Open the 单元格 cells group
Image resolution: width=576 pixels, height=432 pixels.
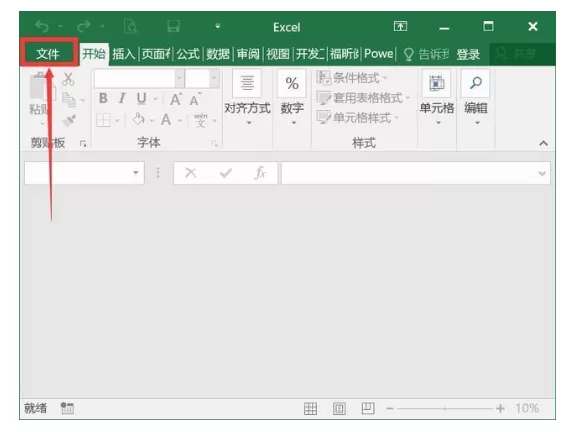437,98
